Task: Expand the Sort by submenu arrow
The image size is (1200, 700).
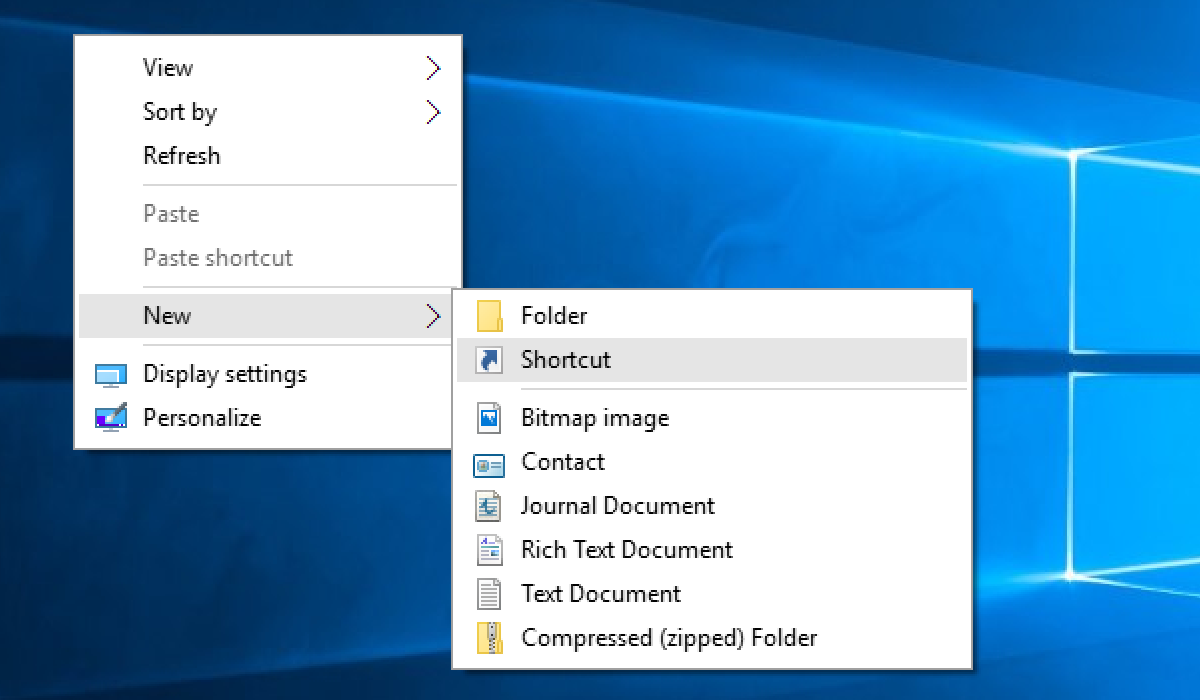Action: [x=432, y=112]
